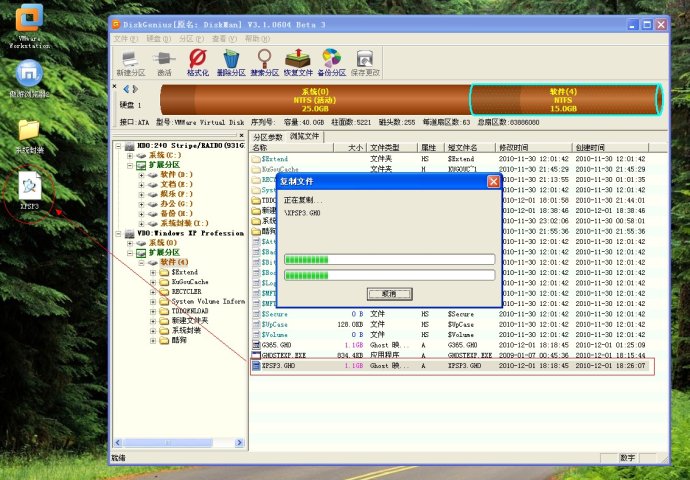Screen dimensions: 690x480
Task: Sort files by the 名称 column header
Action: tap(292, 148)
